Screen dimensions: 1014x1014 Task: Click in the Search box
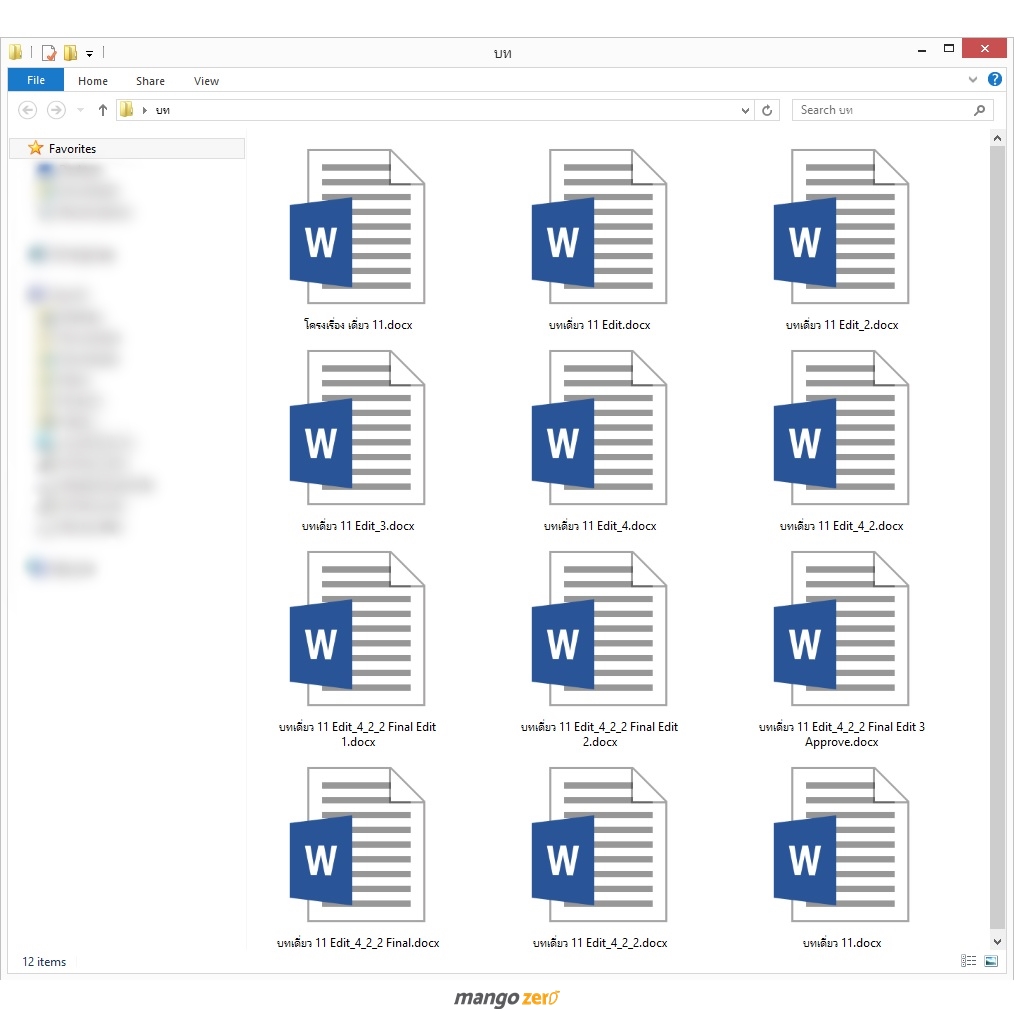[x=892, y=110]
